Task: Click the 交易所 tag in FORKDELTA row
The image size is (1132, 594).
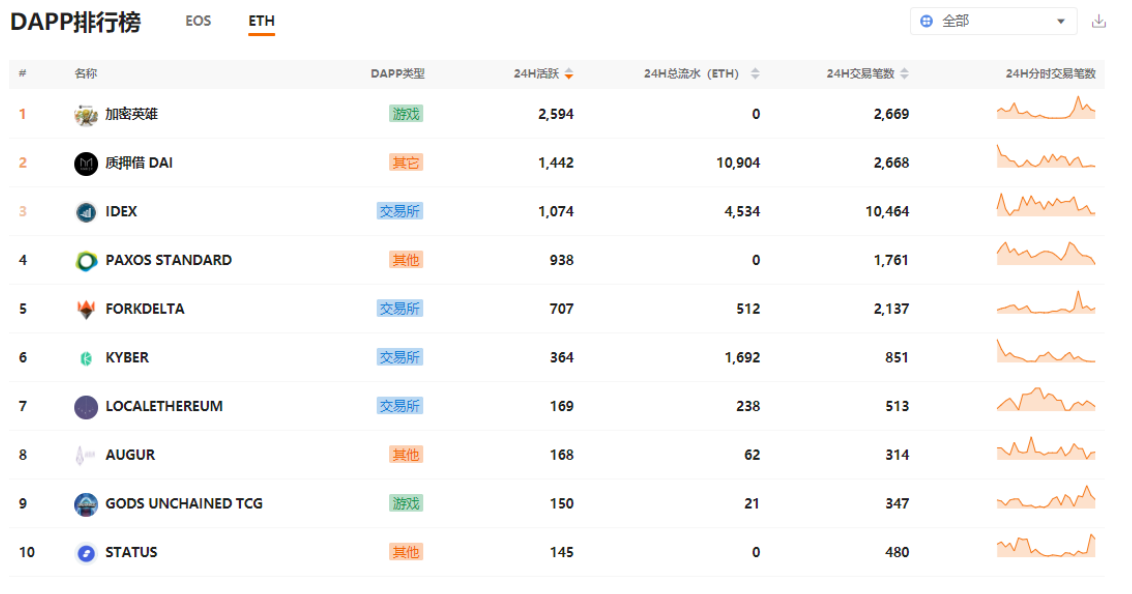Action: click(x=400, y=309)
